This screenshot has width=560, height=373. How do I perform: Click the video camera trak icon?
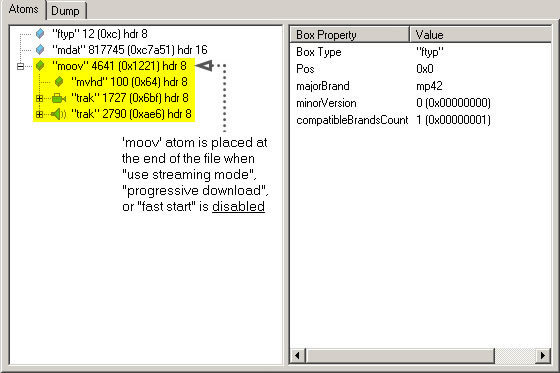[x=59, y=98]
